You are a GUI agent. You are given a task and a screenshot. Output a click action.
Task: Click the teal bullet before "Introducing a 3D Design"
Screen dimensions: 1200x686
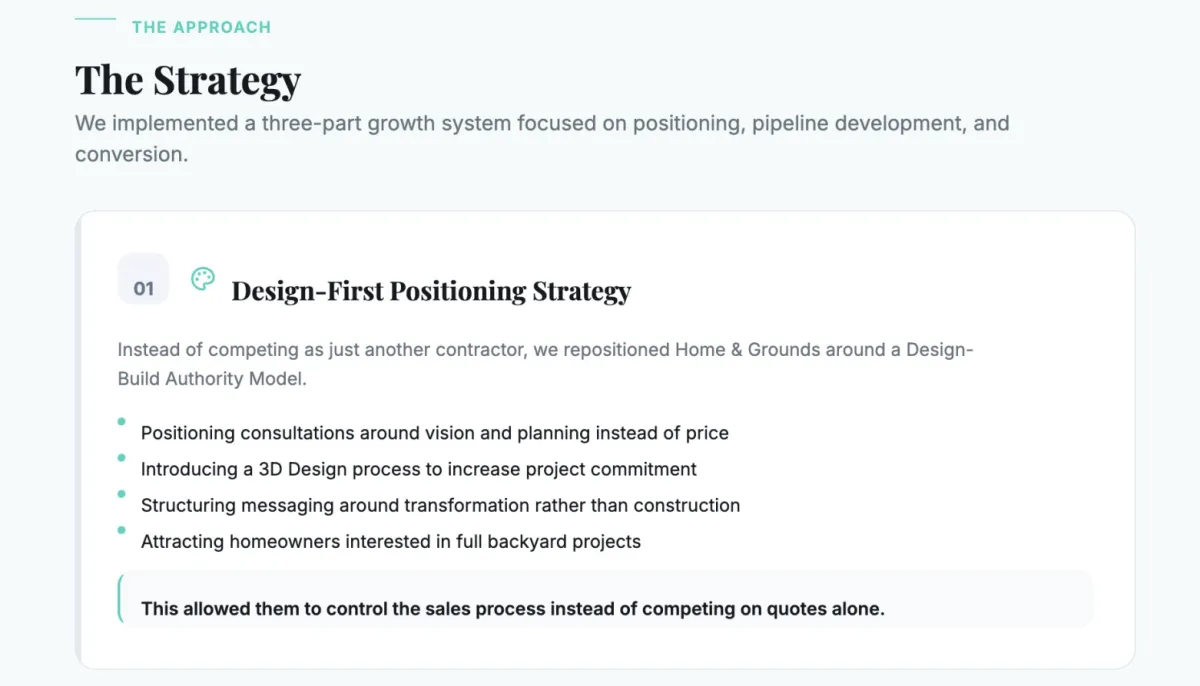pos(122,458)
